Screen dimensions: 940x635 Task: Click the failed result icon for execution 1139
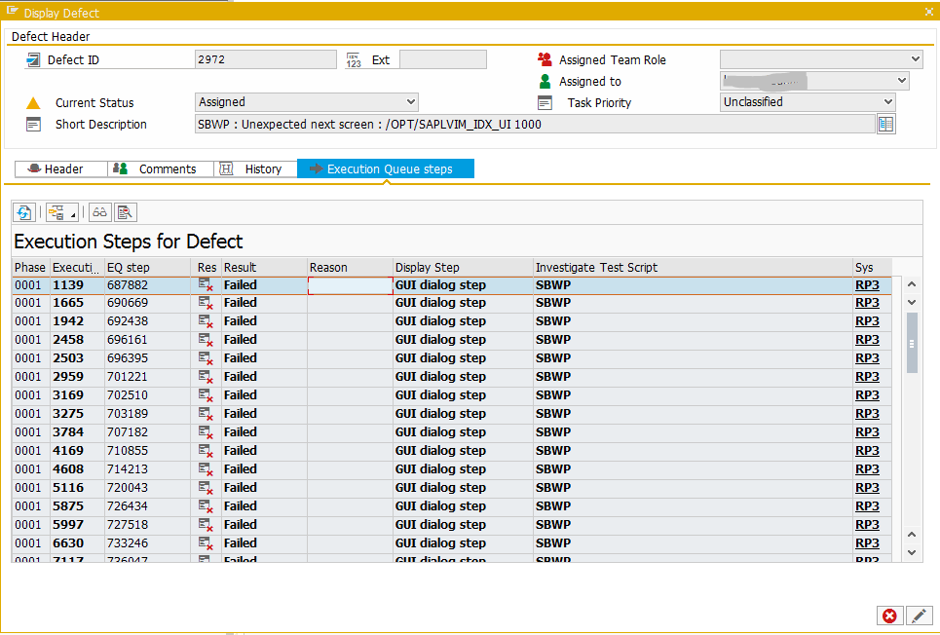click(206, 285)
